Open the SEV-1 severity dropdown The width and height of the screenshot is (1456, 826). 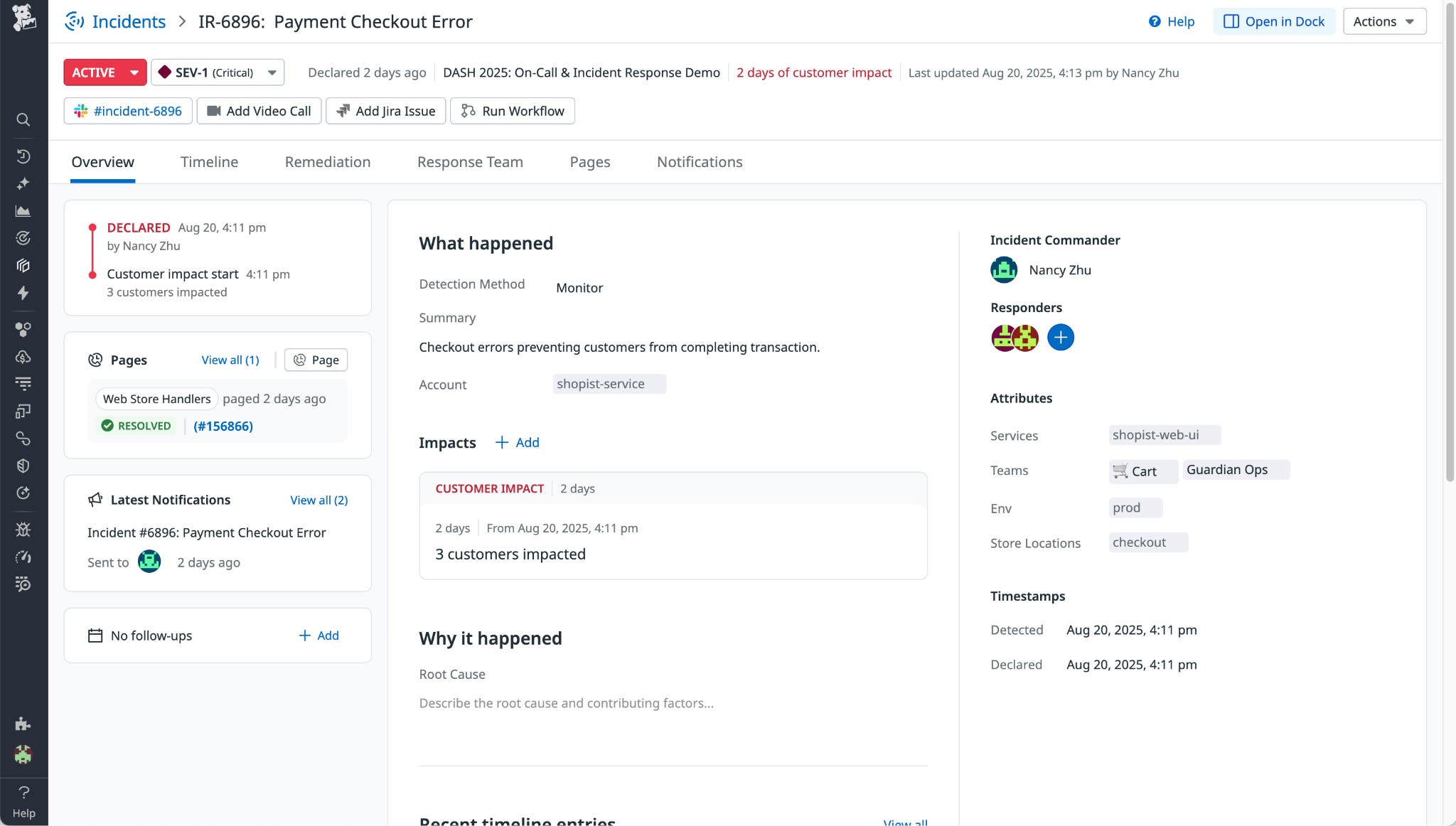pos(218,72)
